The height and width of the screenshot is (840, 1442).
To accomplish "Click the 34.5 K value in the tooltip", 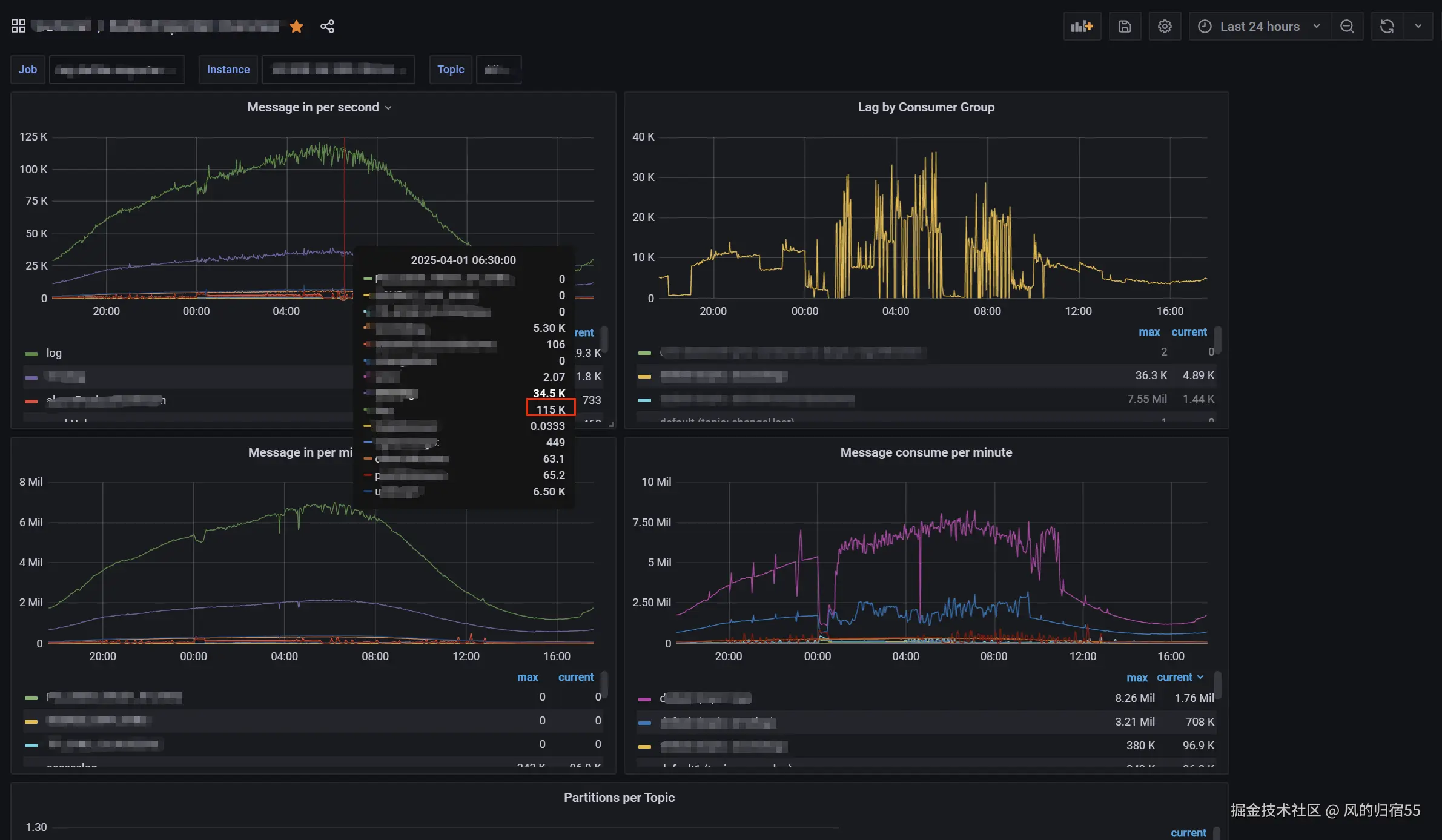I will 549,393.
